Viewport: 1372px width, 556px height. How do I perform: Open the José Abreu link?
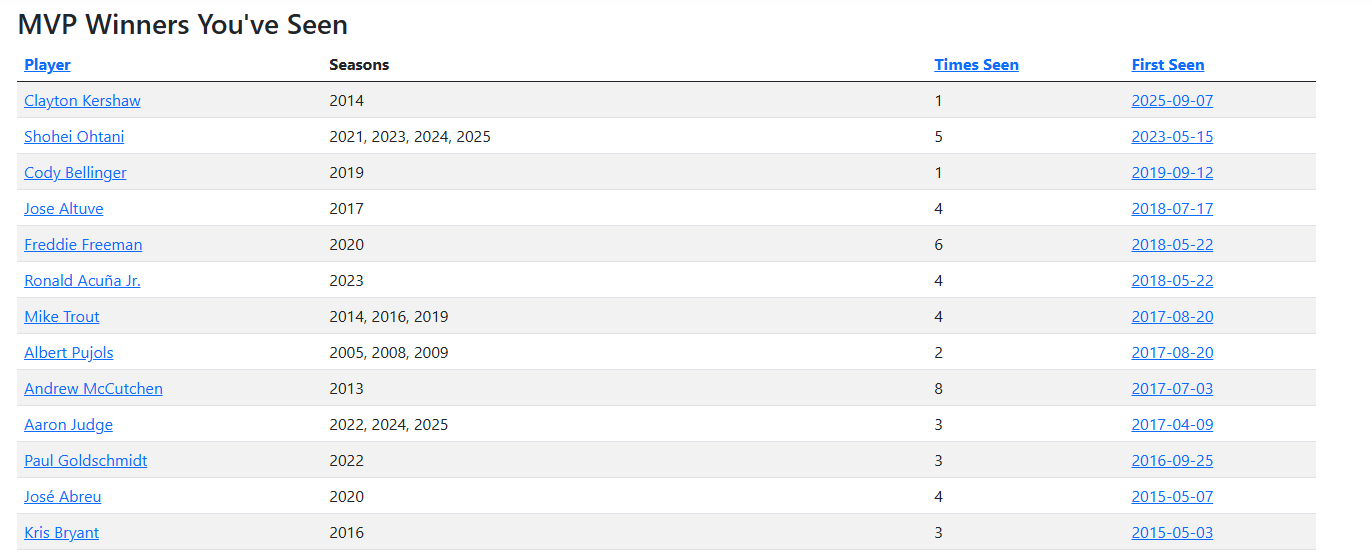(x=63, y=497)
